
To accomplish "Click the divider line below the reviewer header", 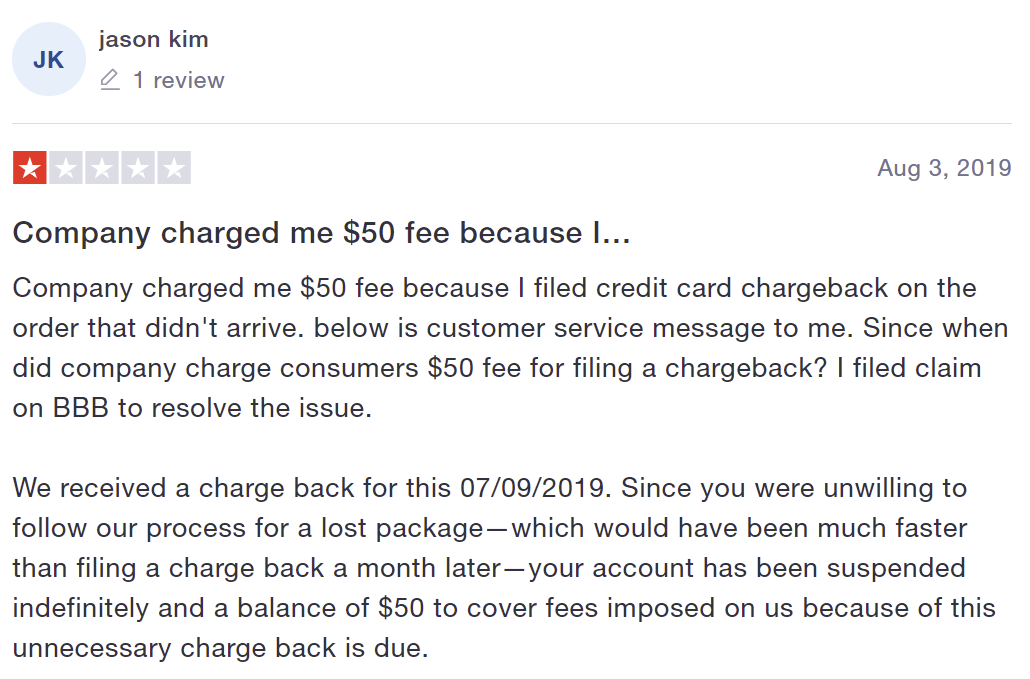I will point(512,124).
